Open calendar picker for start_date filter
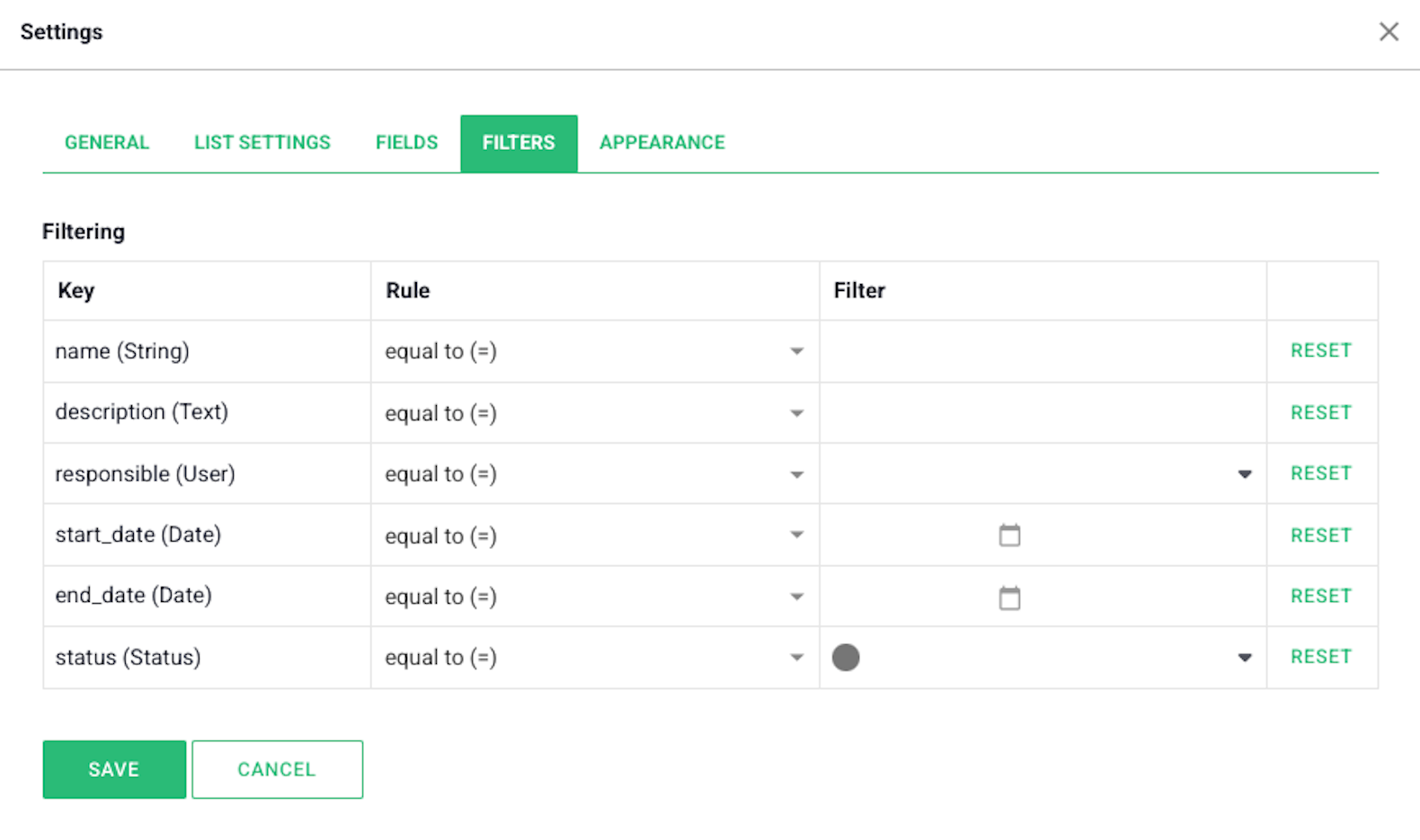1420x840 pixels. 1009,535
